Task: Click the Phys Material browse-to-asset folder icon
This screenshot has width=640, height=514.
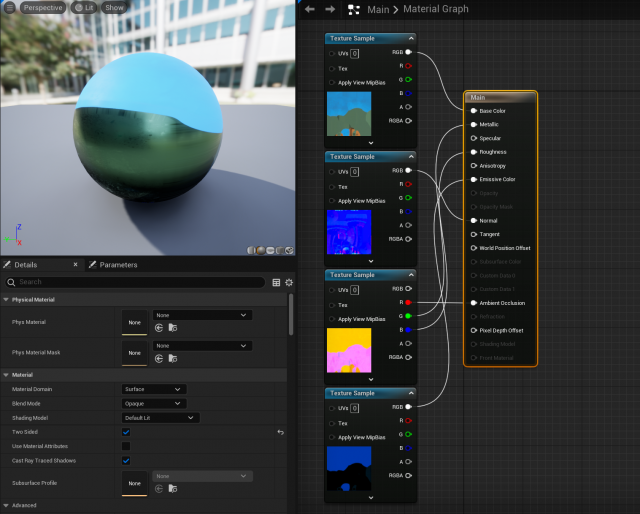Action: pyautogui.click(x=172, y=327)
